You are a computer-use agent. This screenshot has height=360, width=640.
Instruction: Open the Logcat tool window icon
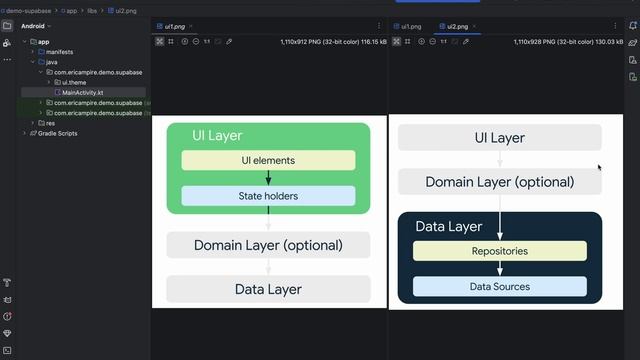(x=7, y=300)
